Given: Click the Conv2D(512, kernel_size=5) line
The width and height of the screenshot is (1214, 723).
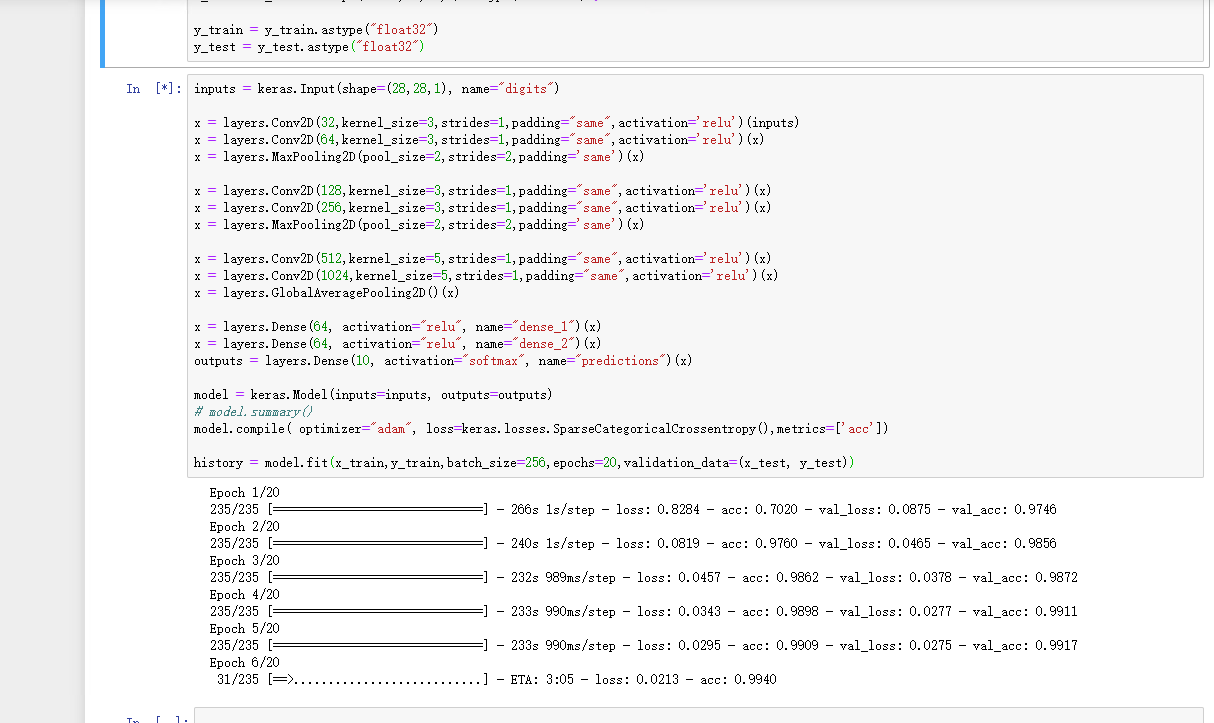Looking at the screenshot, I should tap(482, 259).
